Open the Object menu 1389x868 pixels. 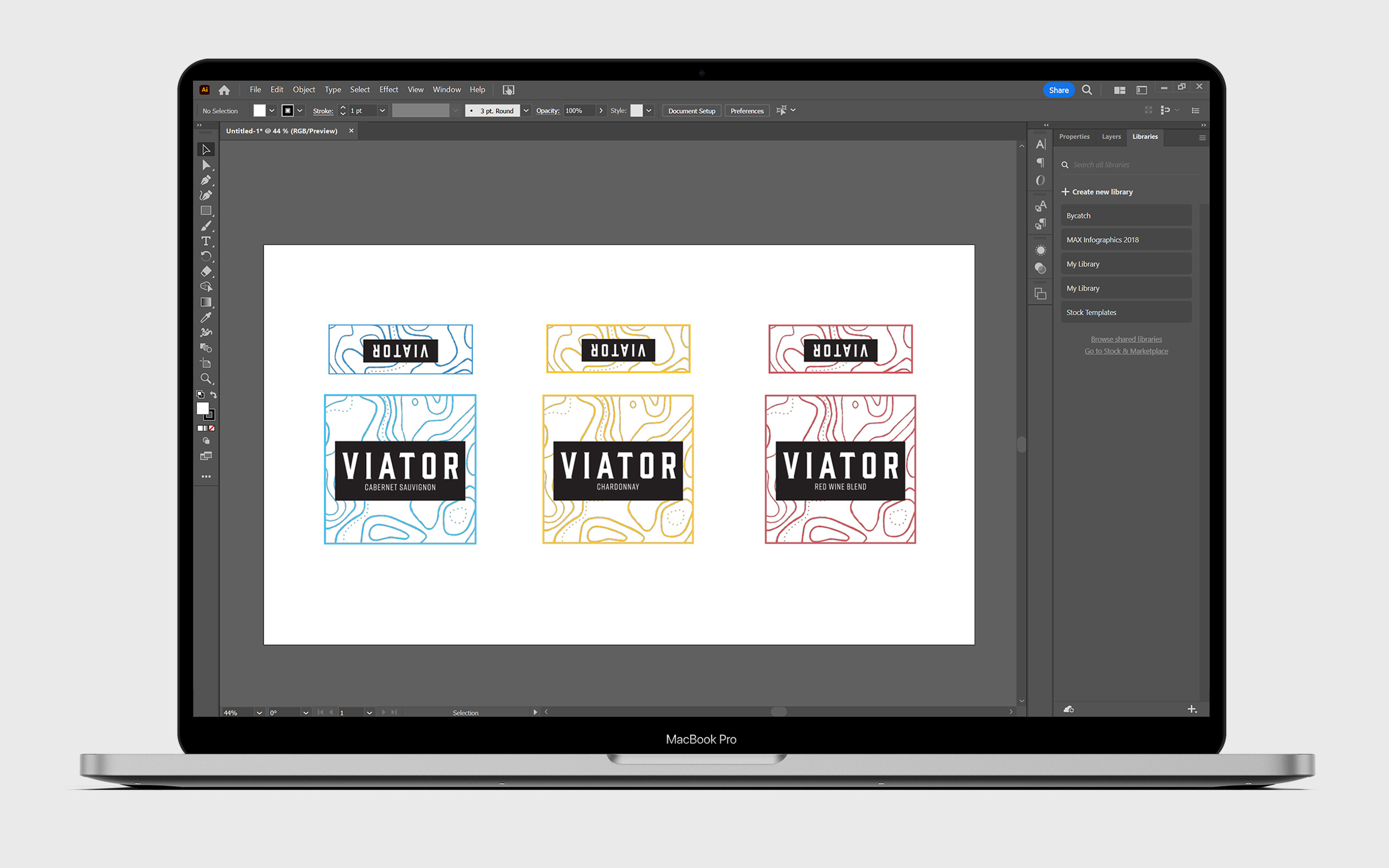pos(304,90)
